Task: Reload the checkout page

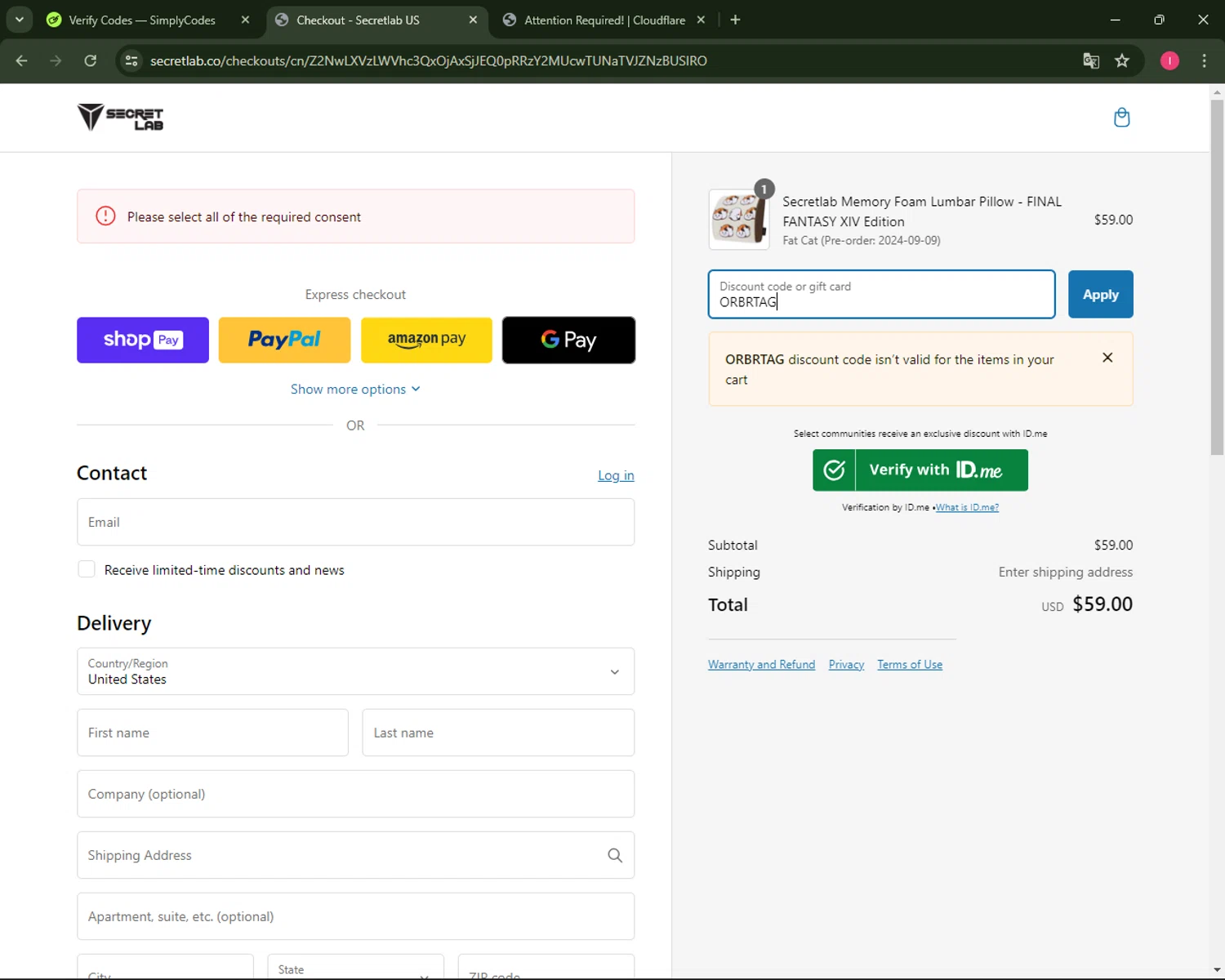Action: [91, 60]
